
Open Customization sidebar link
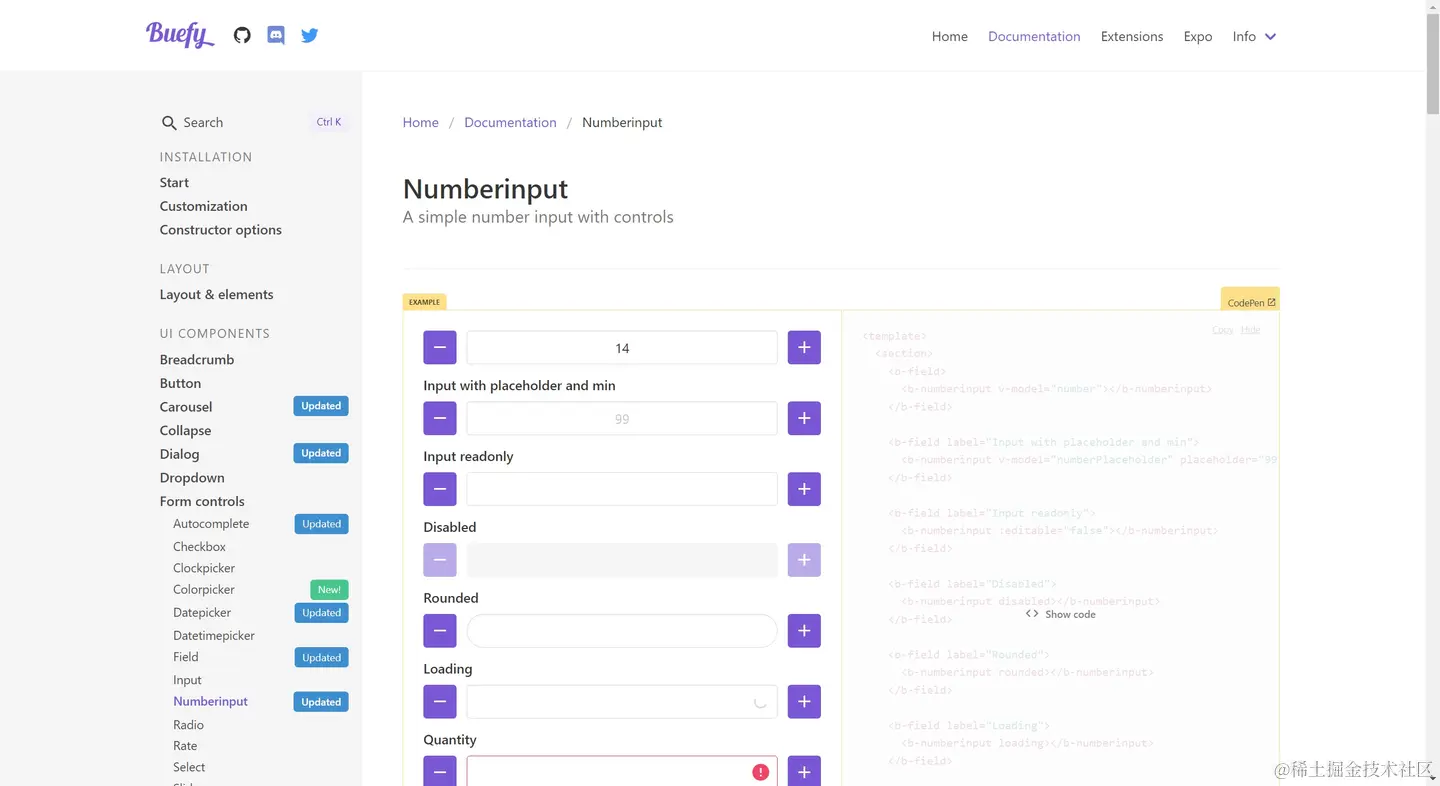[203, 206]
